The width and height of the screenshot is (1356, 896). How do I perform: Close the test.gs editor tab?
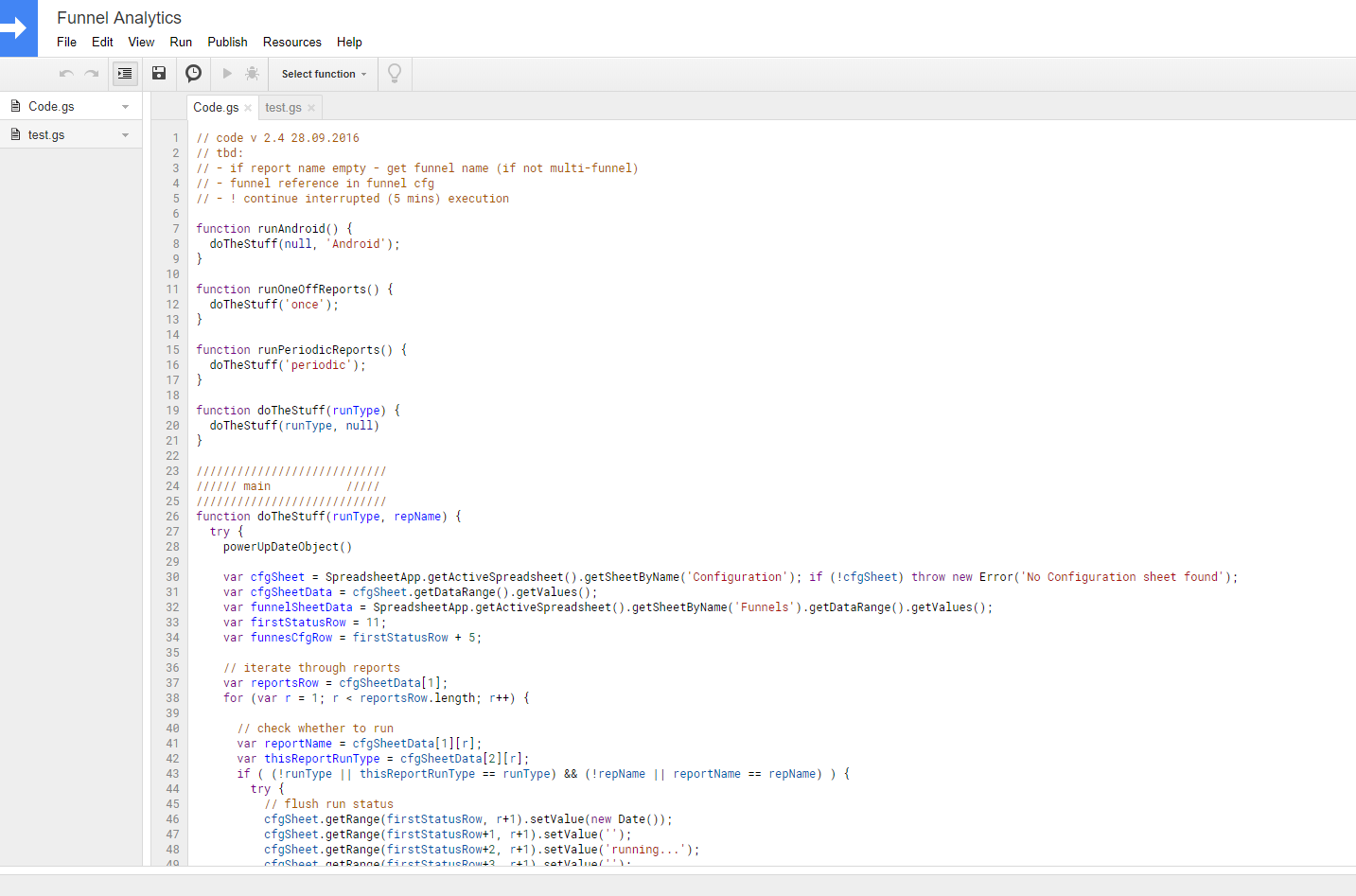pos(311,108)
